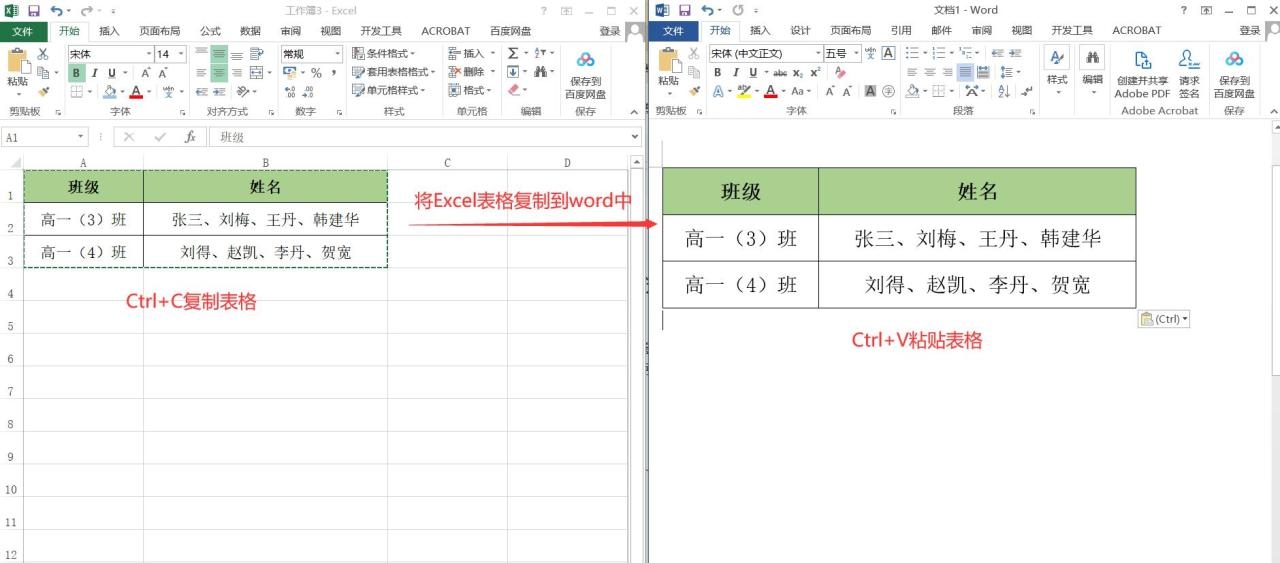Screen dimensions: 1280x563
Task: Click 创建并共享 Adobe PDF button in Word
Action: [x=1143, y=74]
